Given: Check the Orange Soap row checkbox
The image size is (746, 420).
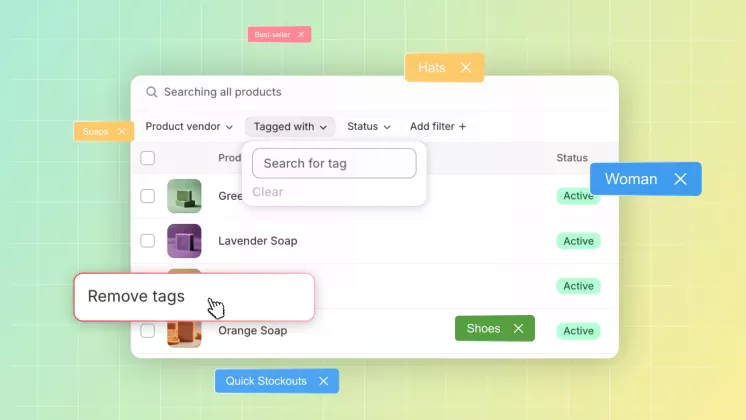Looking at the screenshot, I should click(x=148, y=331).
